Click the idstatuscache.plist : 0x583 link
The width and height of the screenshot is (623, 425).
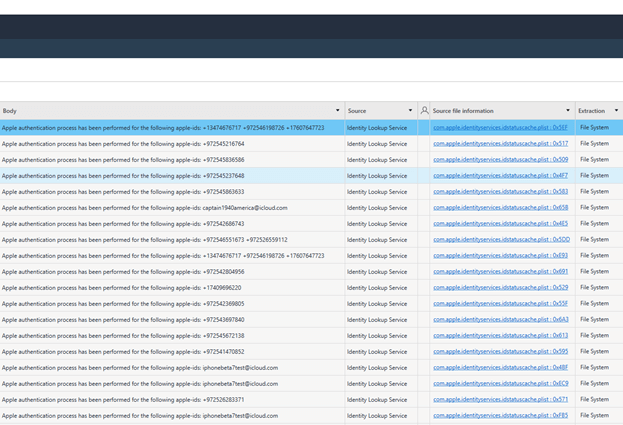[x=500, y=192]
